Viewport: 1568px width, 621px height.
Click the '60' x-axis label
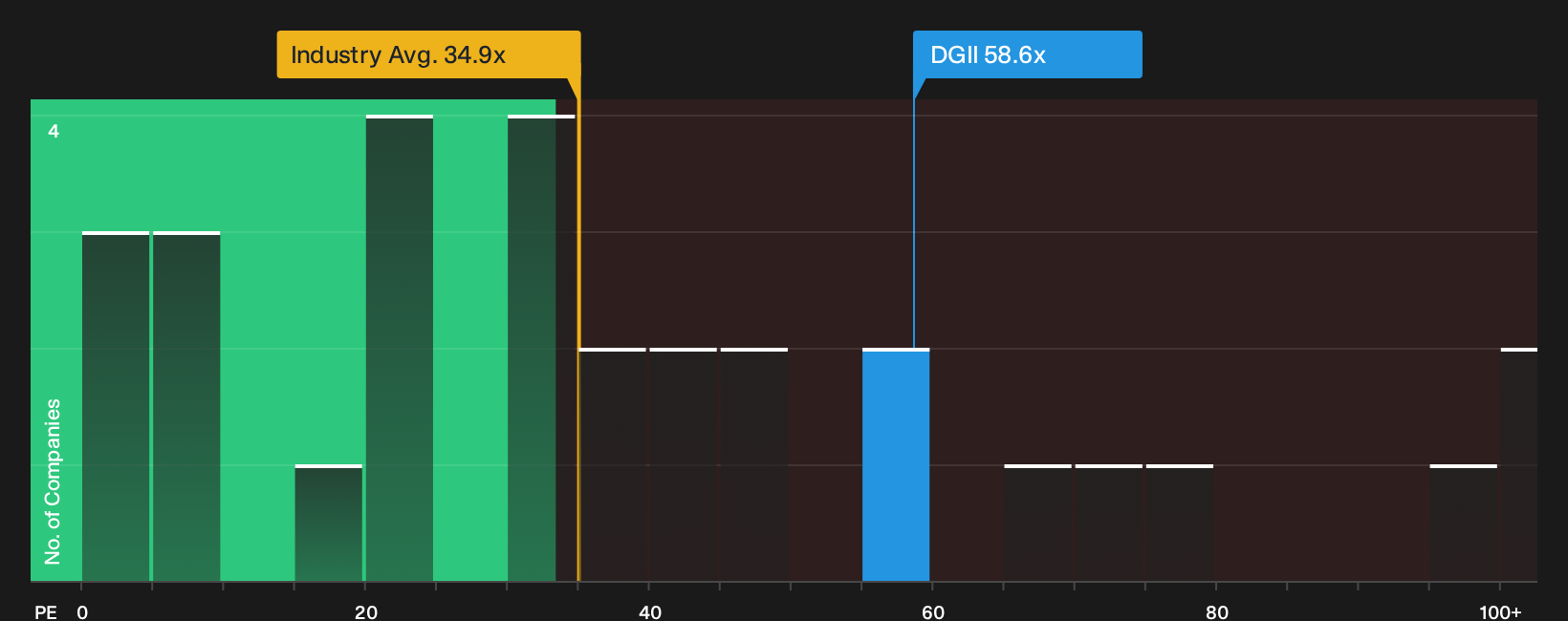pyautogui.click(x=932, y=611)
